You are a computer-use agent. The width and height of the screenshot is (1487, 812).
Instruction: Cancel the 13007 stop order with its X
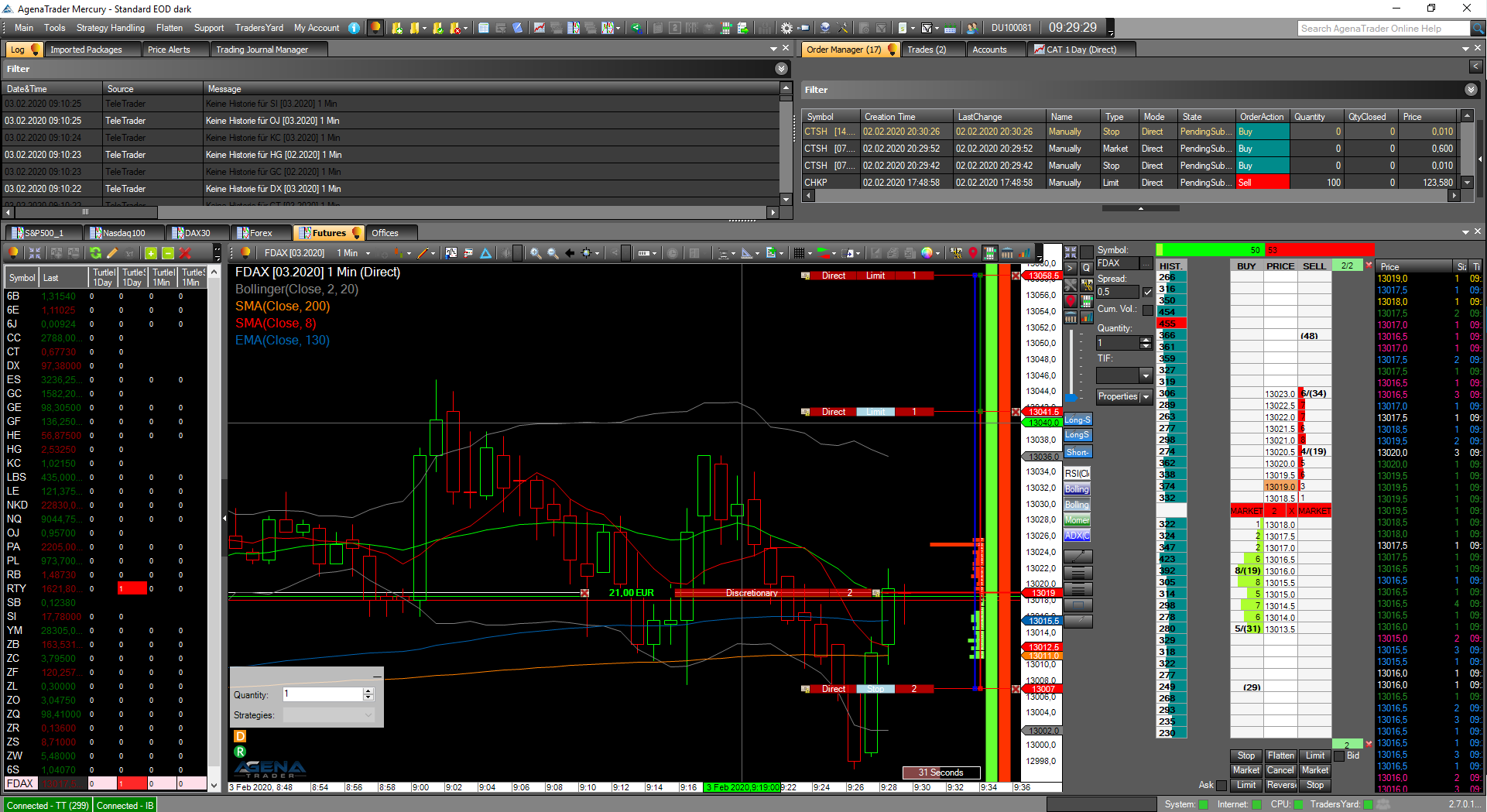point(1016,689)
